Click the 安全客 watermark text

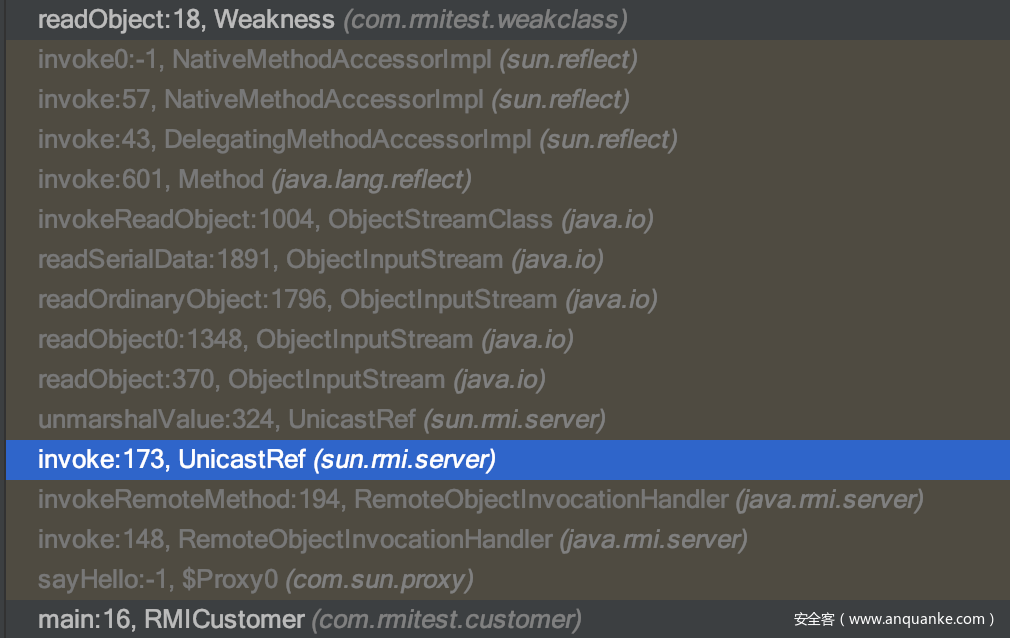pos(814,619)
